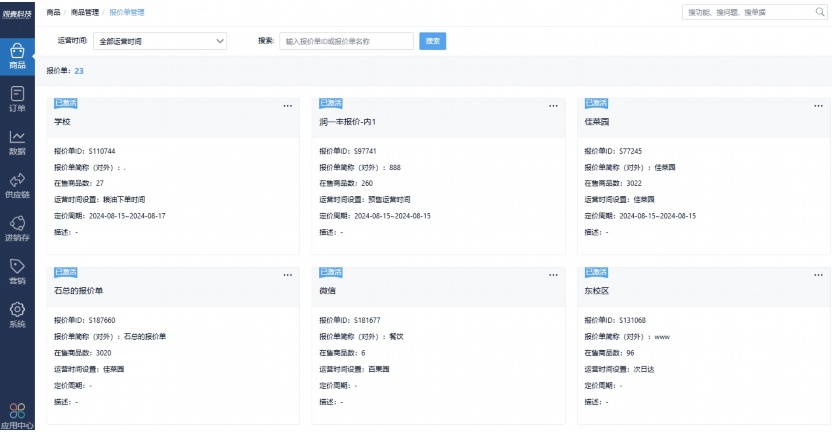832x432 pixels.
Task: Click 报价单ID S131068
Action: (x=632, y=321)
